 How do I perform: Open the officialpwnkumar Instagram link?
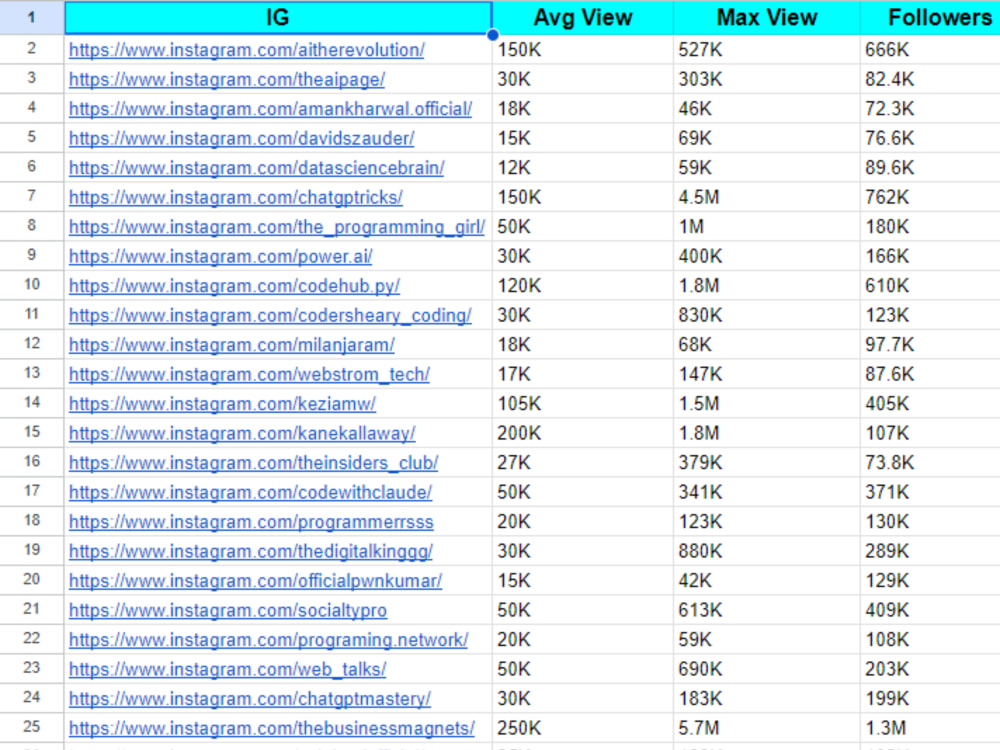click(256, 581)
